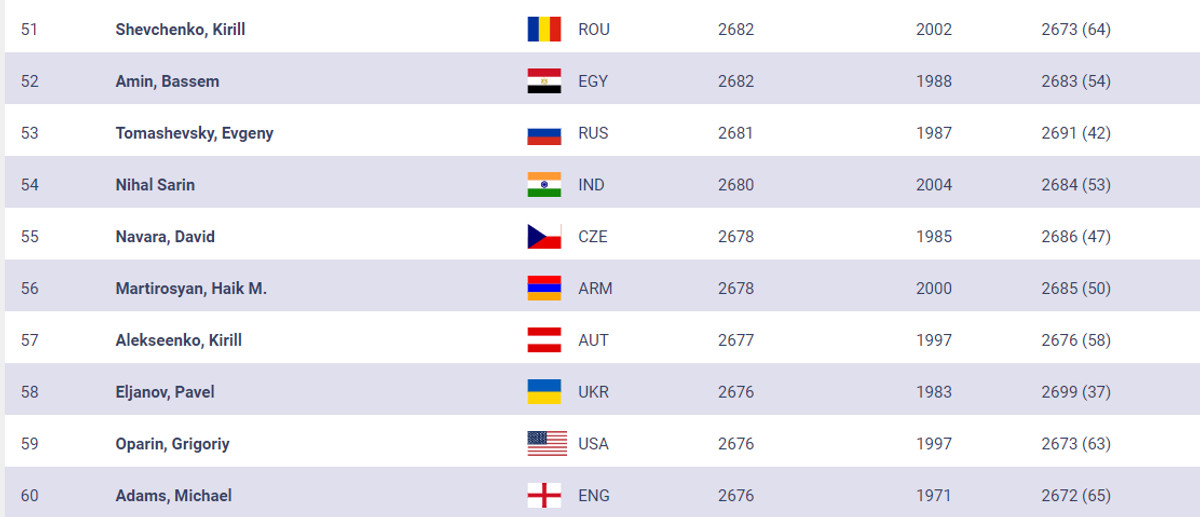Click the Czech Republic flag icon
Image resolution: width=1200 pixels, height=517 pixels.
point(544,237)
